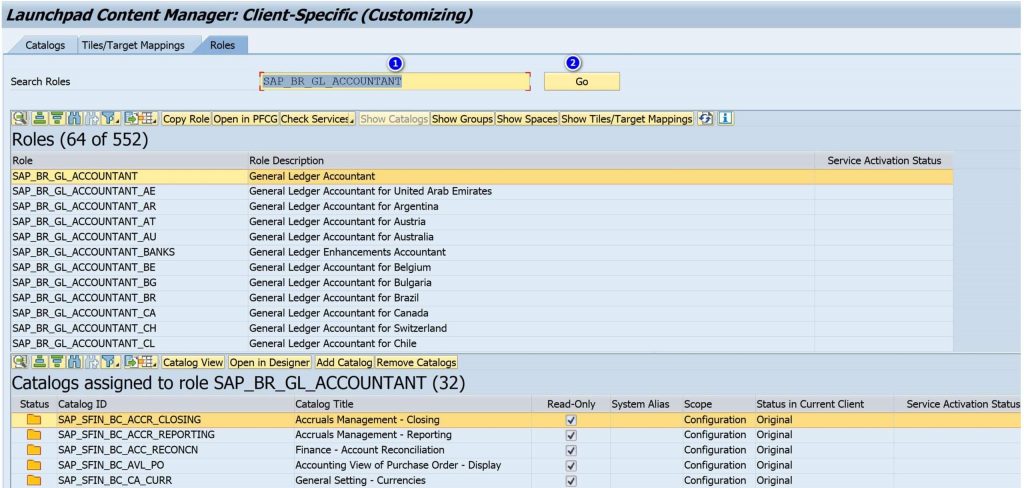
Task: Sort roles ascending using the toolbar icon
Action: point(40,119)
